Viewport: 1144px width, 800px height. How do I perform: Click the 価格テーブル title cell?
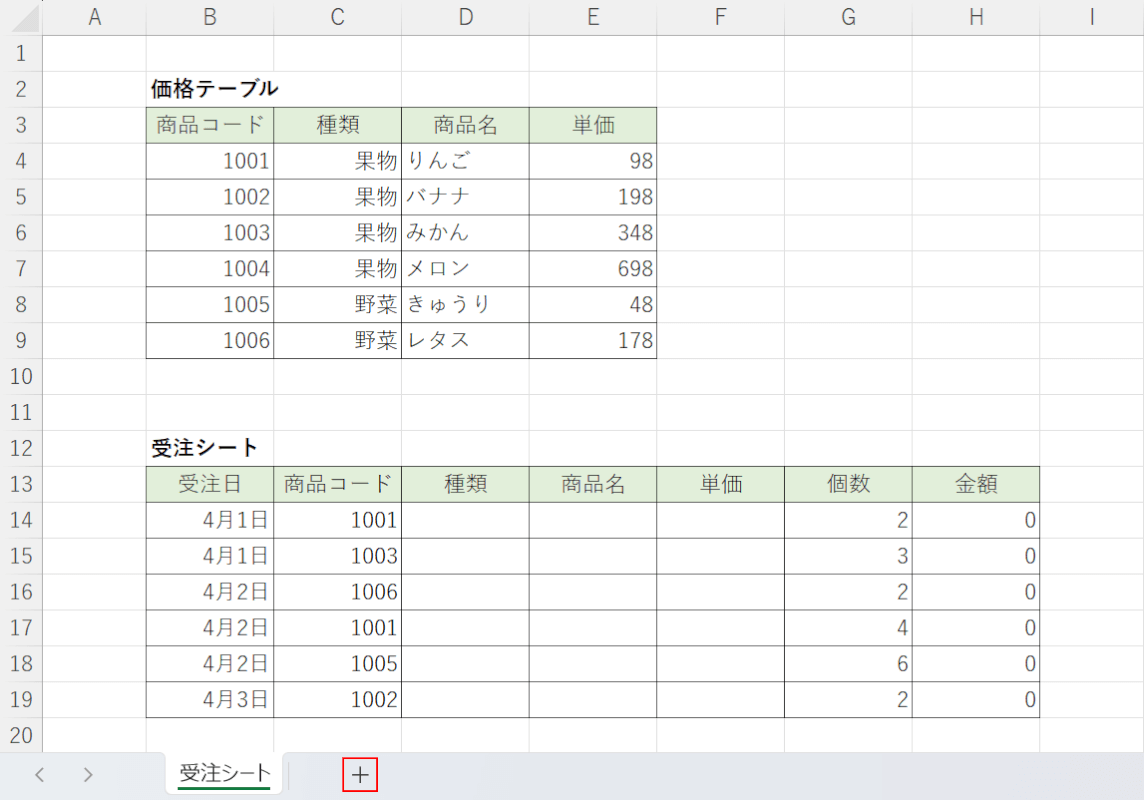[210, 89]
